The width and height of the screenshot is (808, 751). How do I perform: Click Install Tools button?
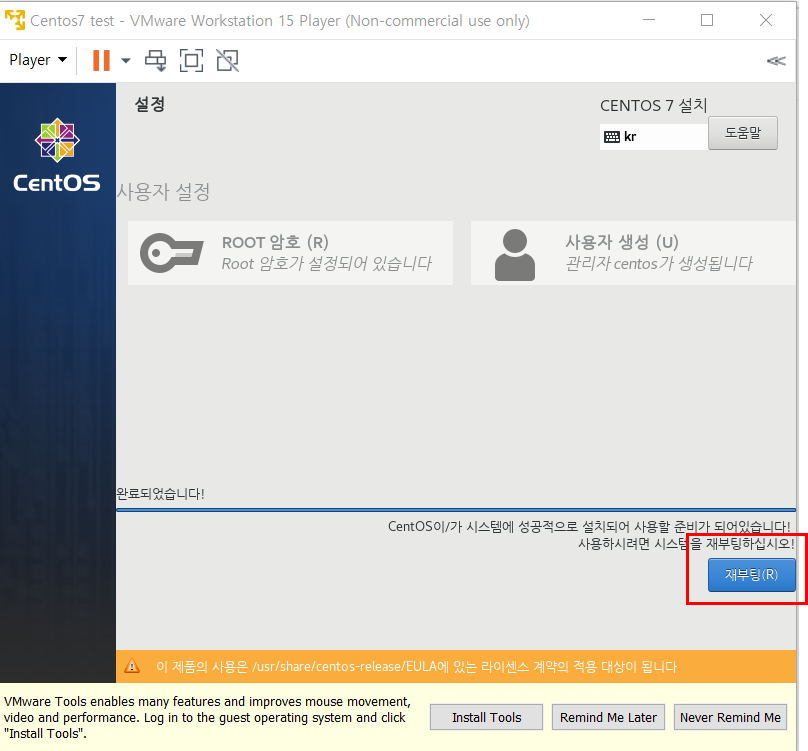pyautogui.click(x=486, y=717)
